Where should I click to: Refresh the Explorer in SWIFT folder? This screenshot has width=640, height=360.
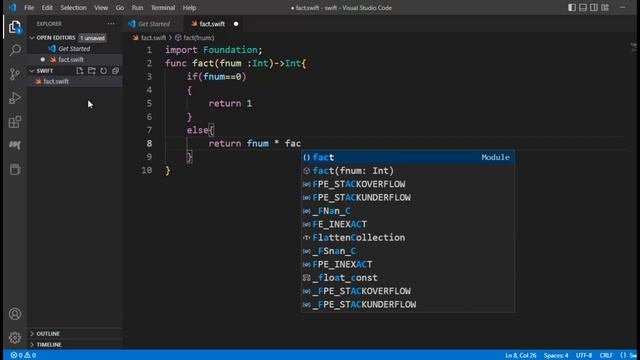tap(104, 71)
